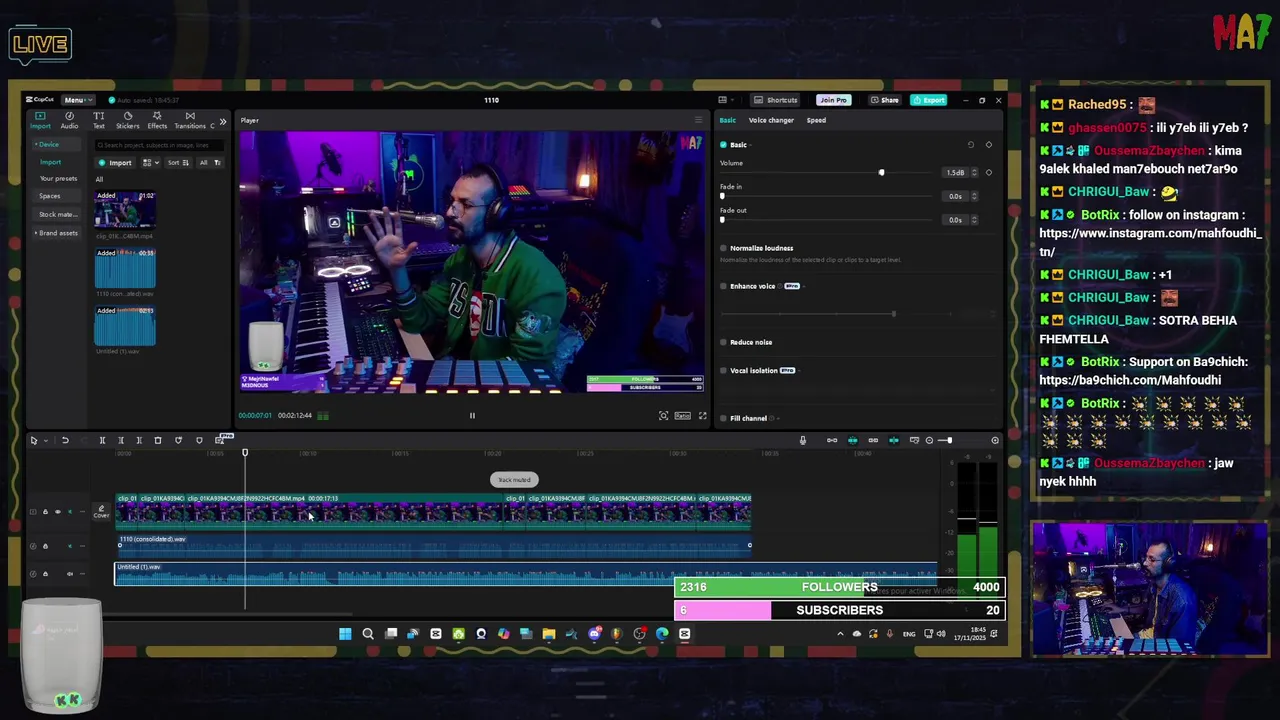The image size is (1280, 720).
Task: Click the Delete trash icon in timeline toolbar
Action: click(158, 440)
